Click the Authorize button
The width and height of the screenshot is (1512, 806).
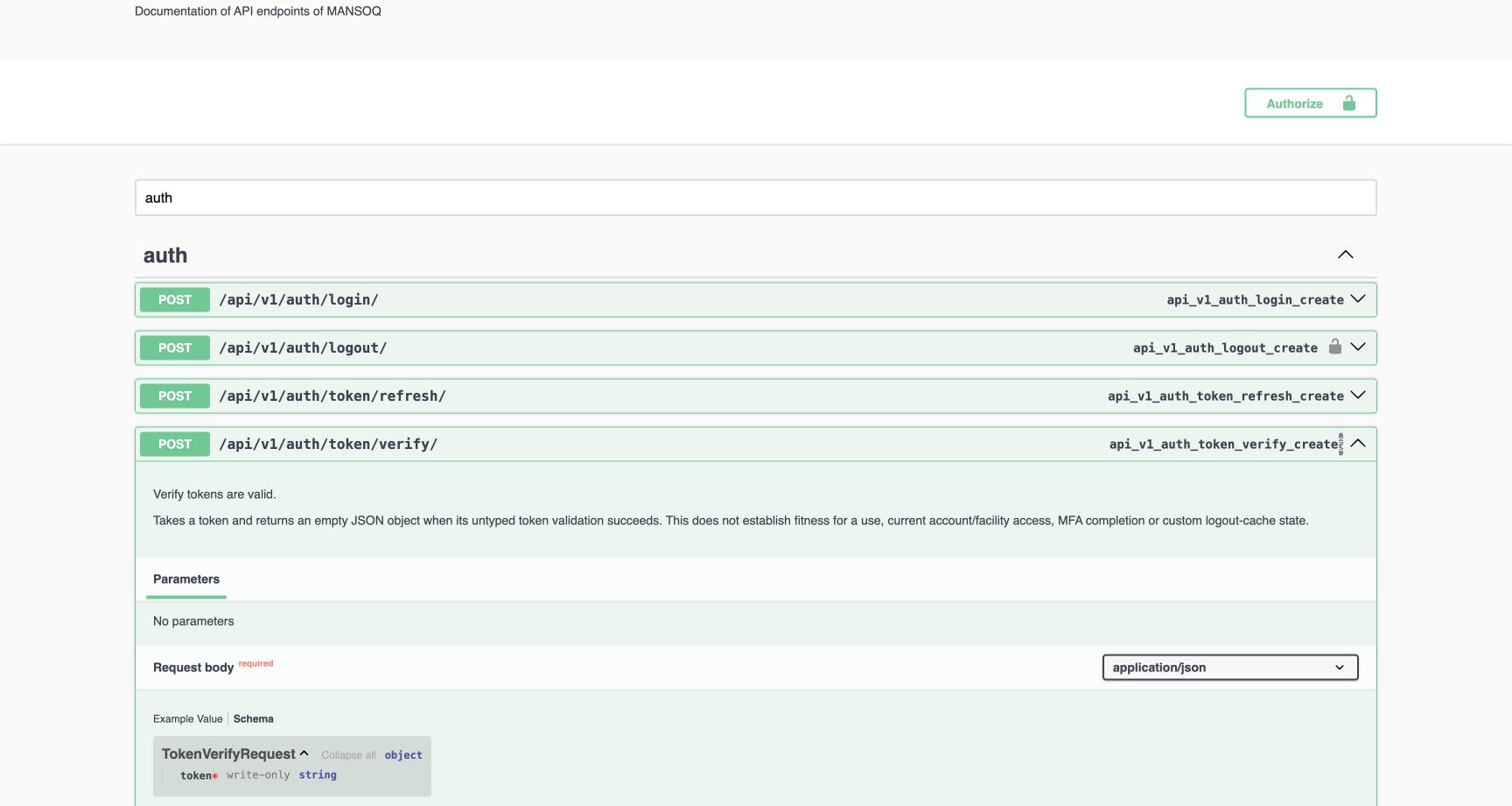[1310, 103]
